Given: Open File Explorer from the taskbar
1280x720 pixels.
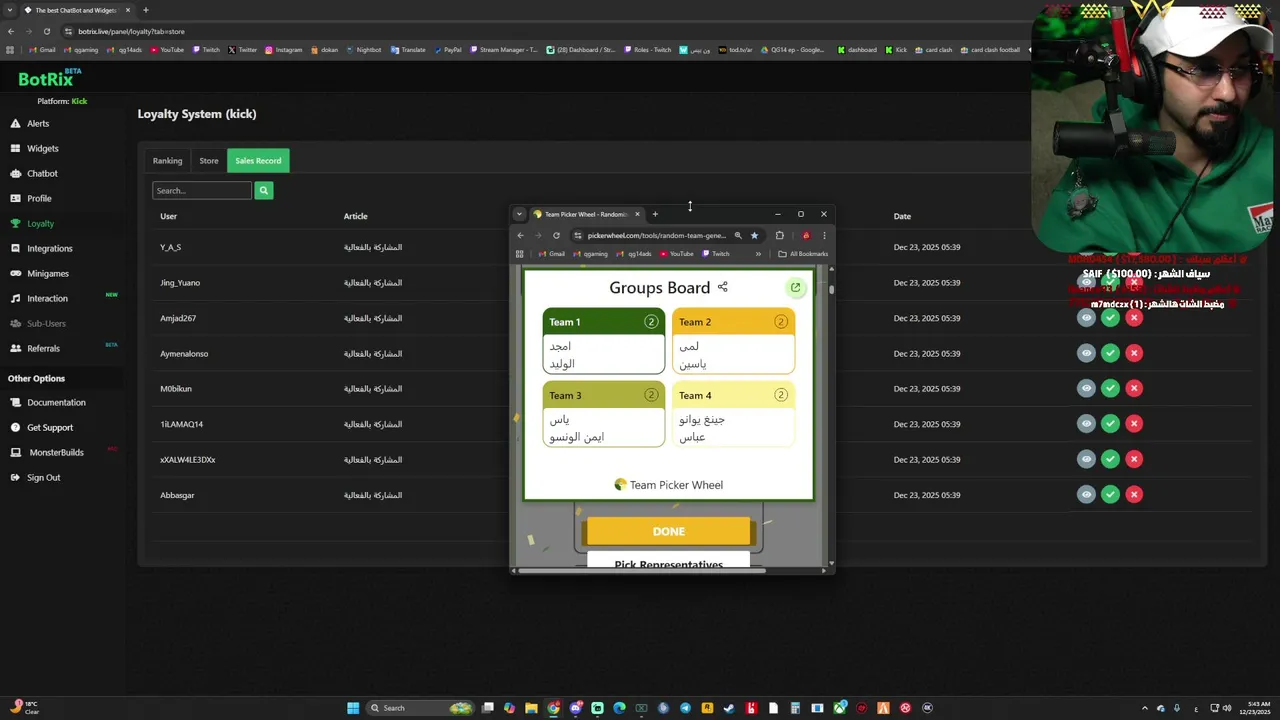Looking at the screenshot, I should tap(531, 708).
